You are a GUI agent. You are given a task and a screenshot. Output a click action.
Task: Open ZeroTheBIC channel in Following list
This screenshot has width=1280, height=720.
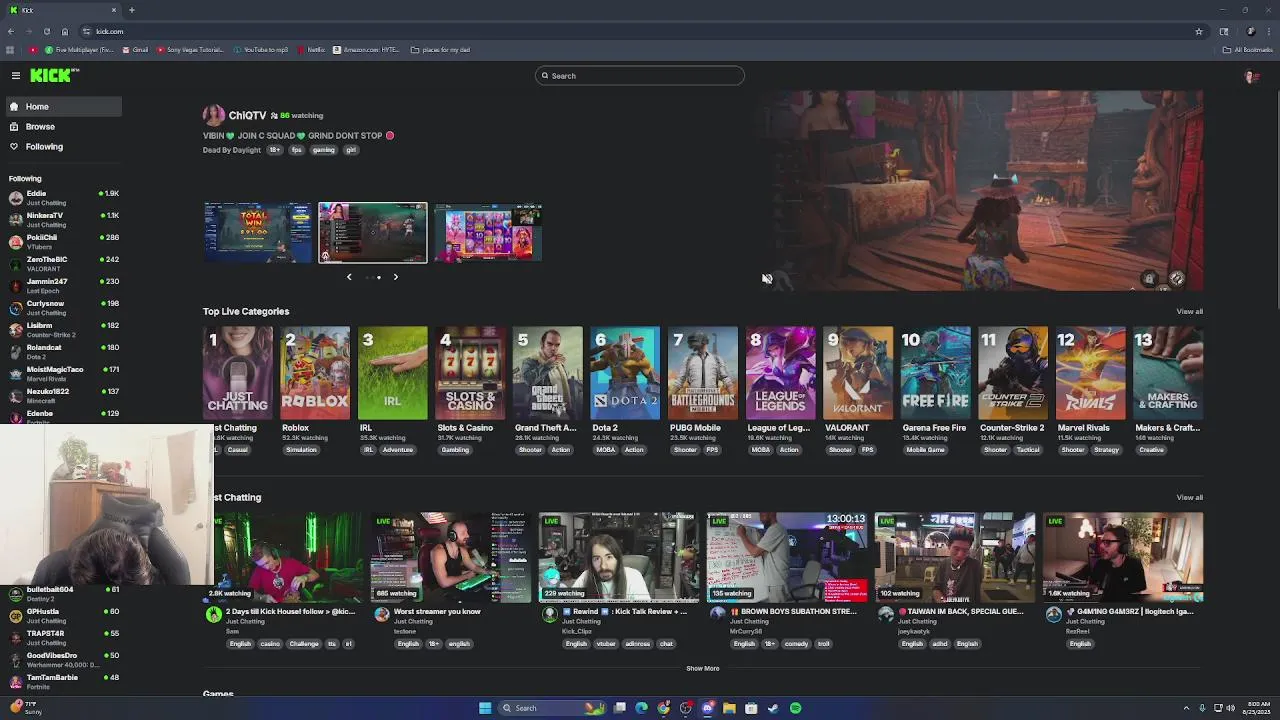(62, 263)
